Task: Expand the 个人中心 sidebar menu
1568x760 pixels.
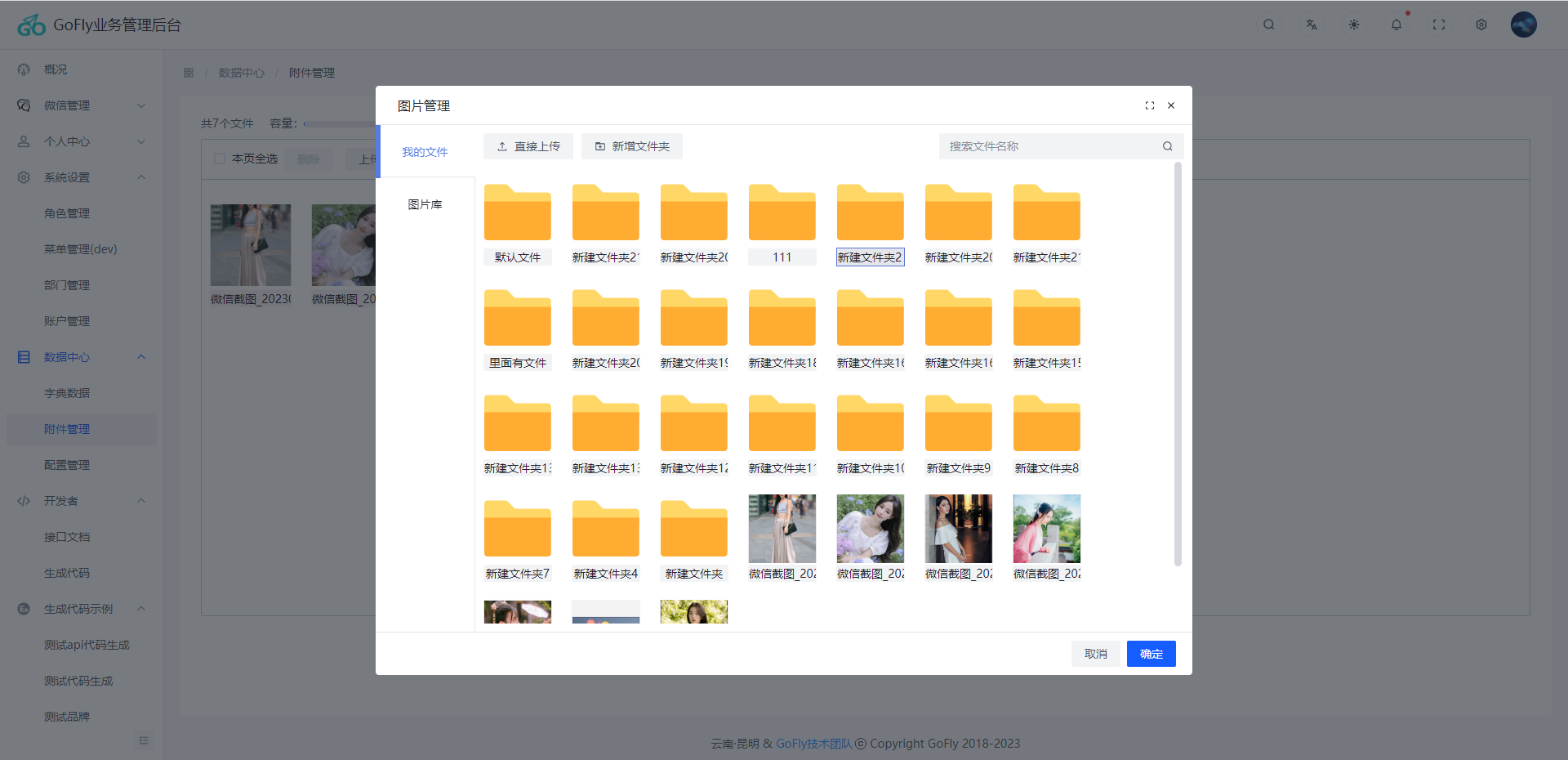Action: (x=82, y=141)
